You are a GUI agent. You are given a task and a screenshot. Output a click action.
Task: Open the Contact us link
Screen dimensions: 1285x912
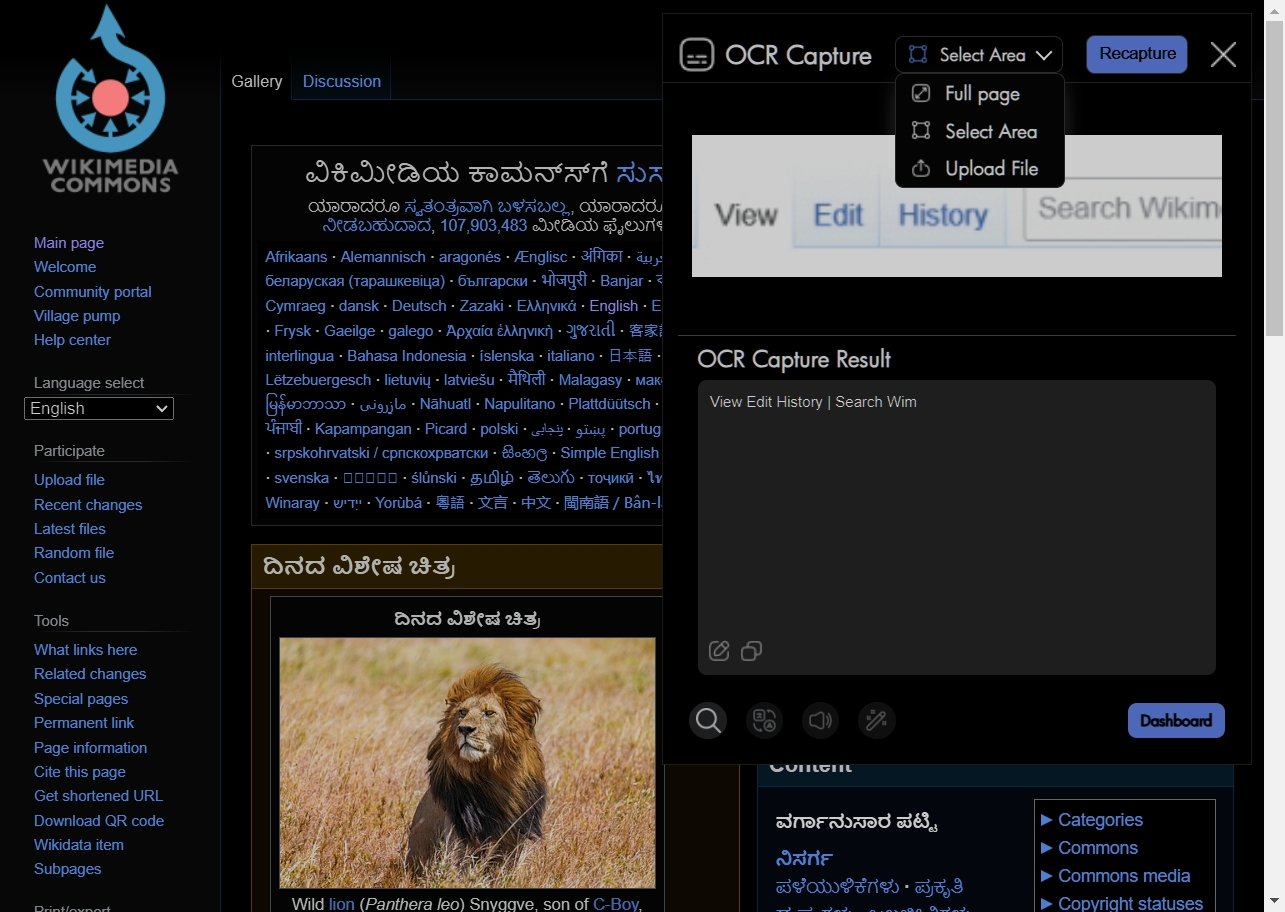point(70,578)
